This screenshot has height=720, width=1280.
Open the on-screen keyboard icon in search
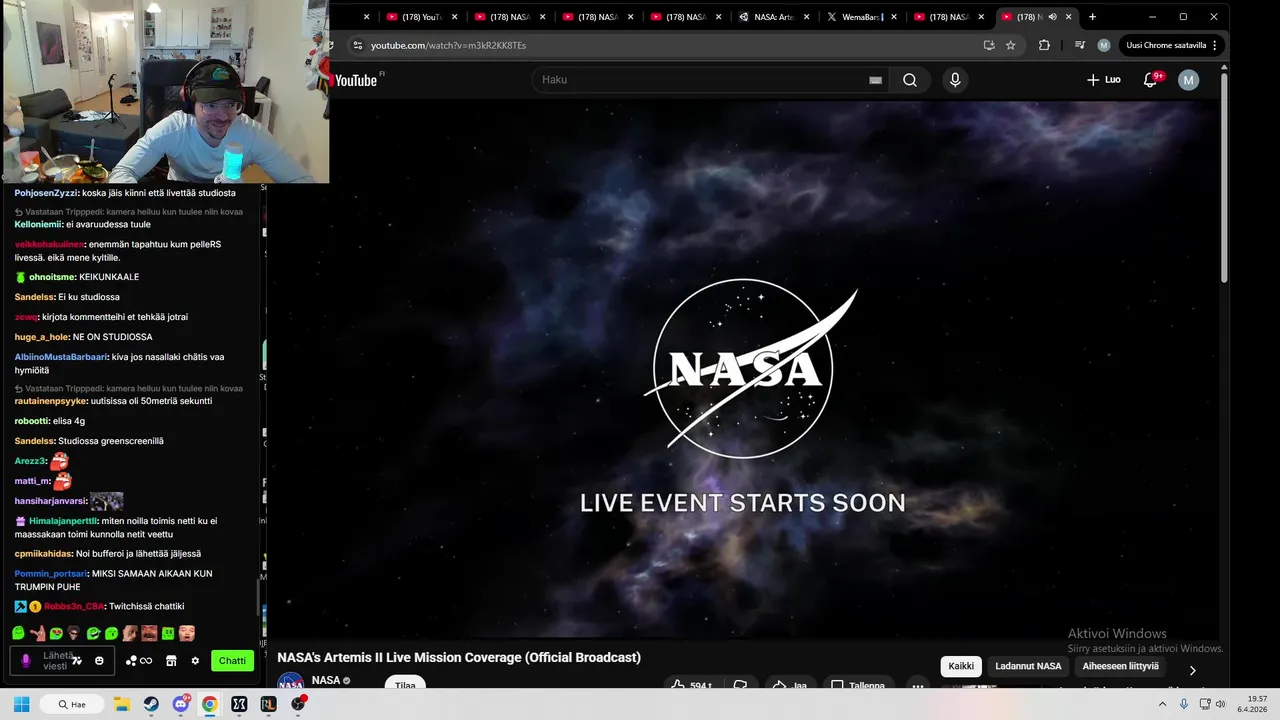click(x=875, y=80)
